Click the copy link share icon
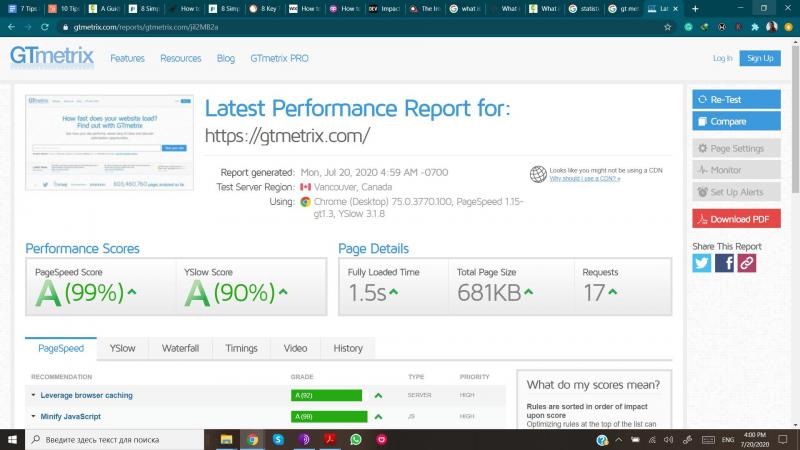 click(746, 263)
